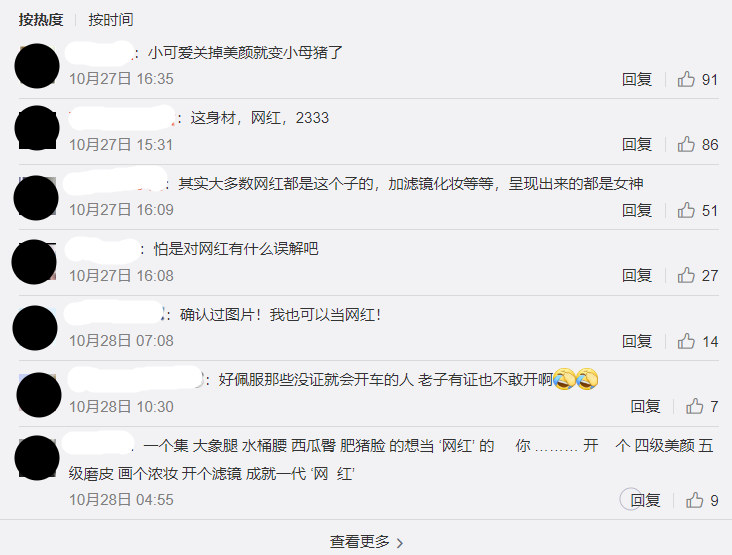Image resolution: width=732 pixels, height=555 pixels.
Task: Reply to the 小可爱关掉美颜 comment
Action: 637,79
